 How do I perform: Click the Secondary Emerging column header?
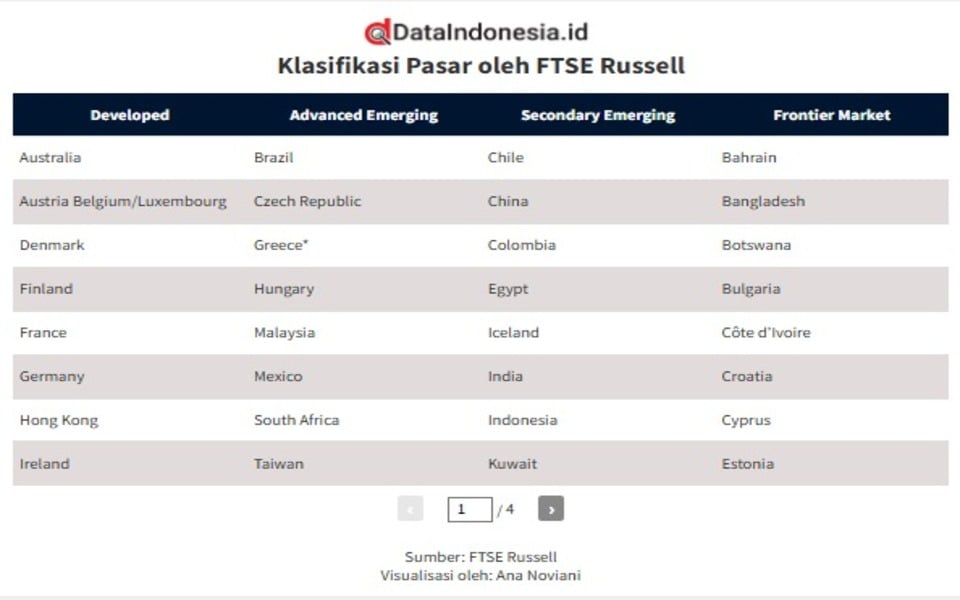(x=598, y=115)
